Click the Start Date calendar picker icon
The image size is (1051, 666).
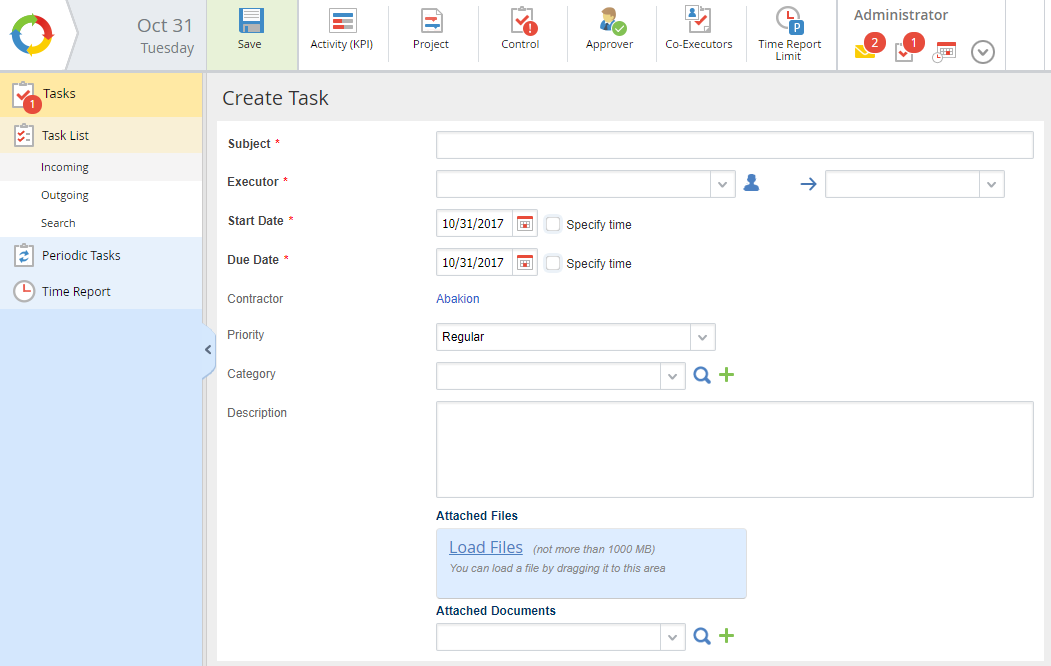coord(525,224)
